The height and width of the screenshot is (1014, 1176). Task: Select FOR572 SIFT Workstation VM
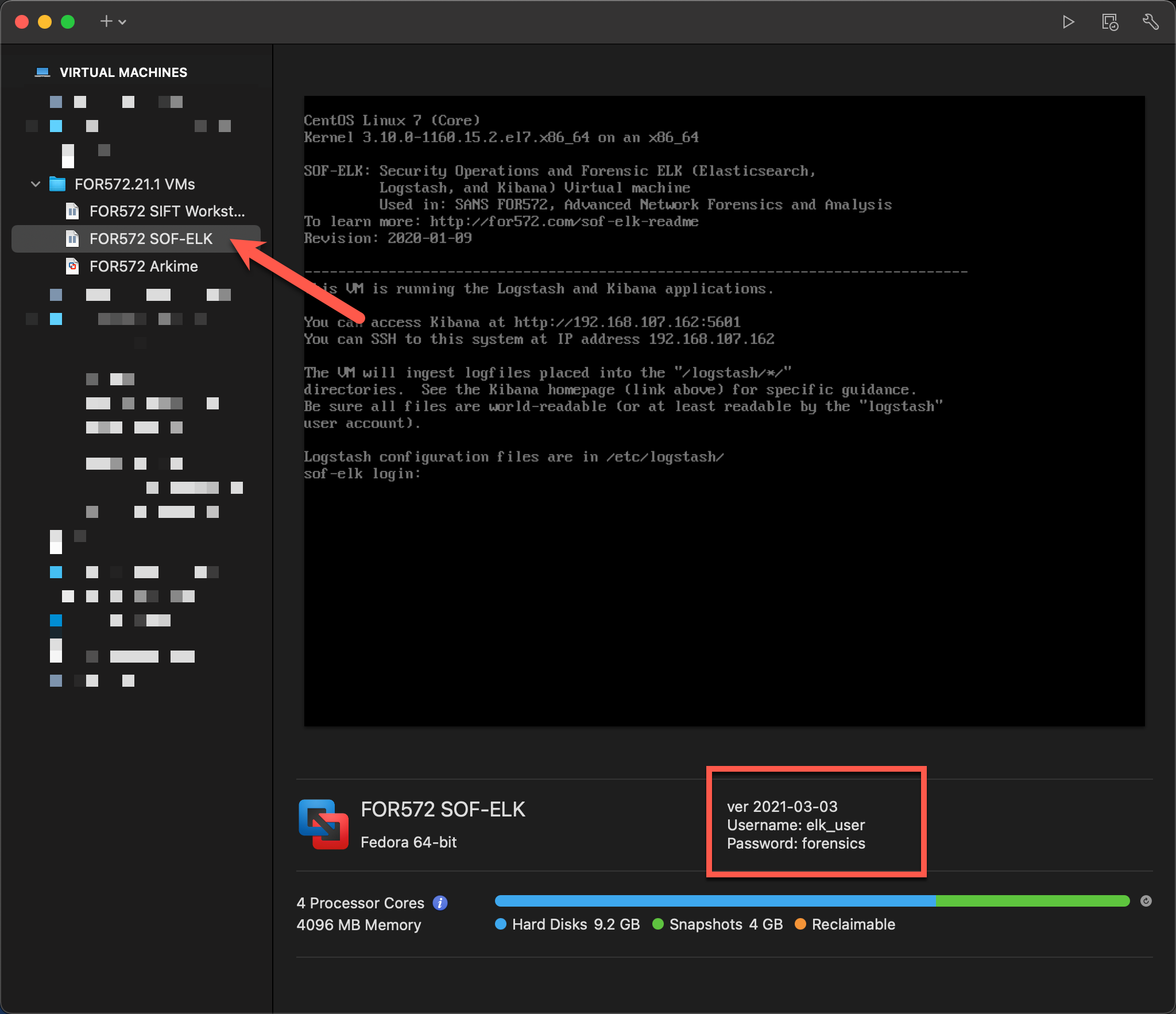click(167, 211)
